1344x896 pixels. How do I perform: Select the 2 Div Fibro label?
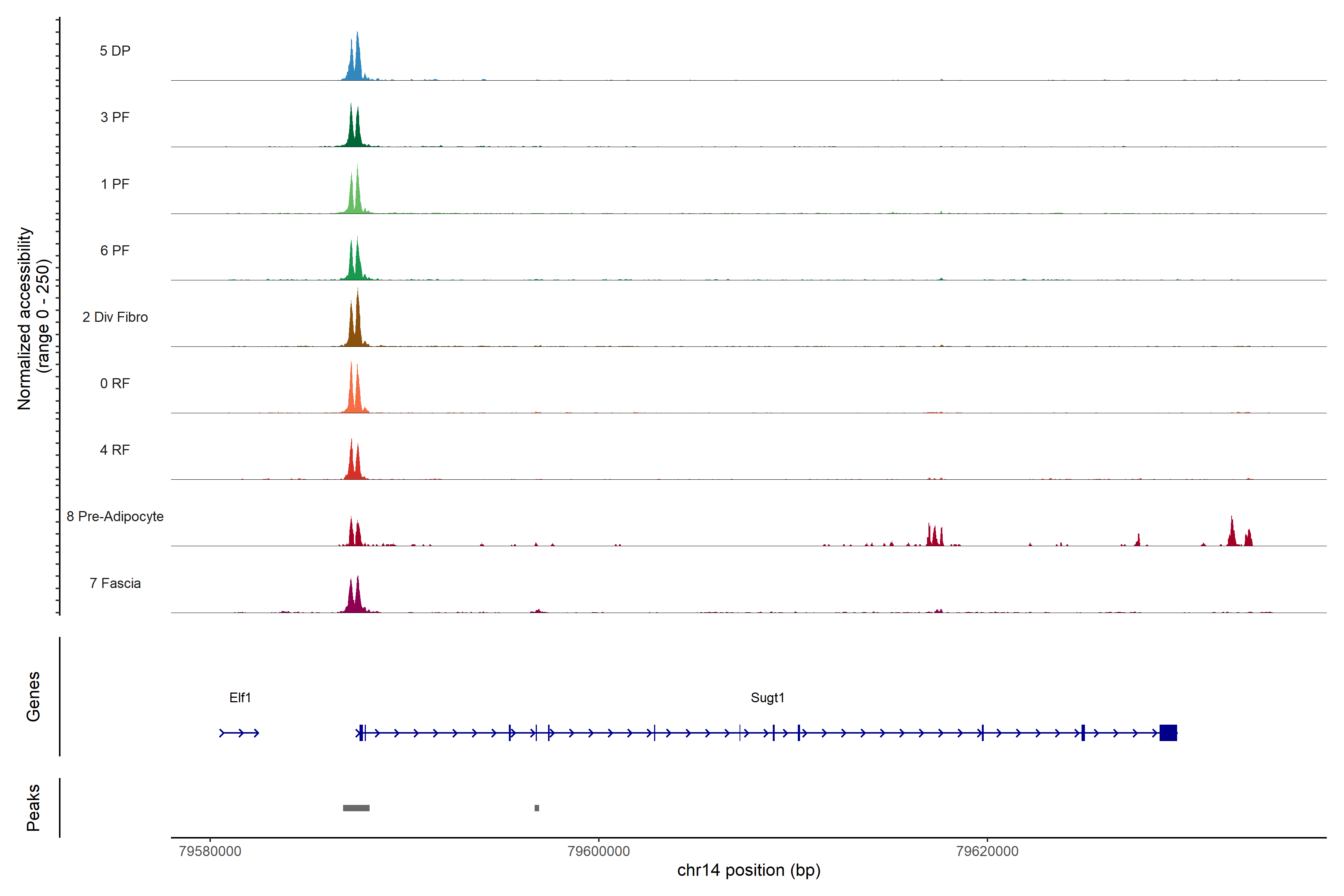tap(115, 317)
